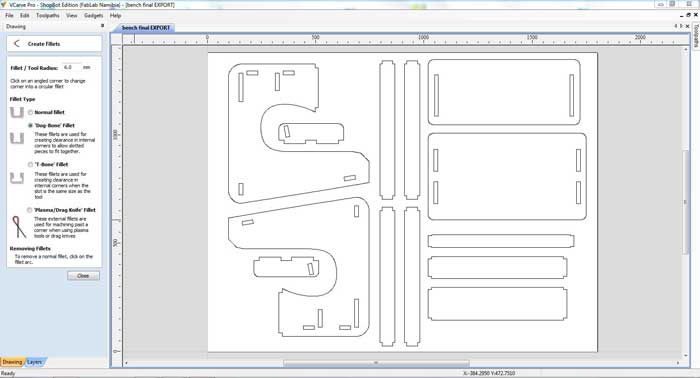Click the vertical scrollbar thumb beside canvas
This screenshot has width=700, height=378.
click(x=686, y=202)
